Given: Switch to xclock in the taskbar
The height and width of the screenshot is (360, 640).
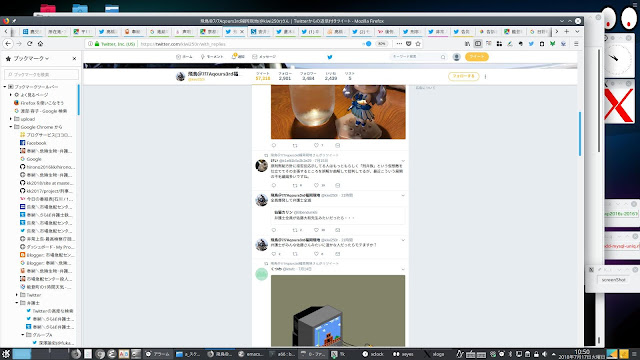Looking at the screenshot, I should click(373, 354).
